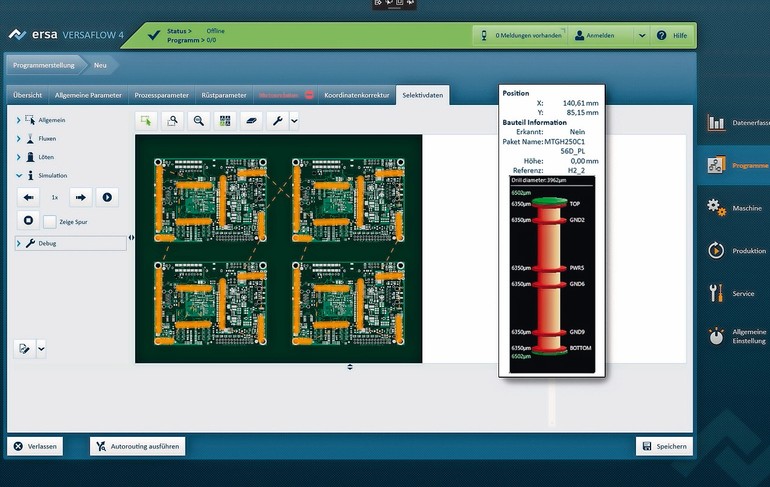Switch to the Prozessparameter tab
The image size is (770, 487).
[161, 95]
